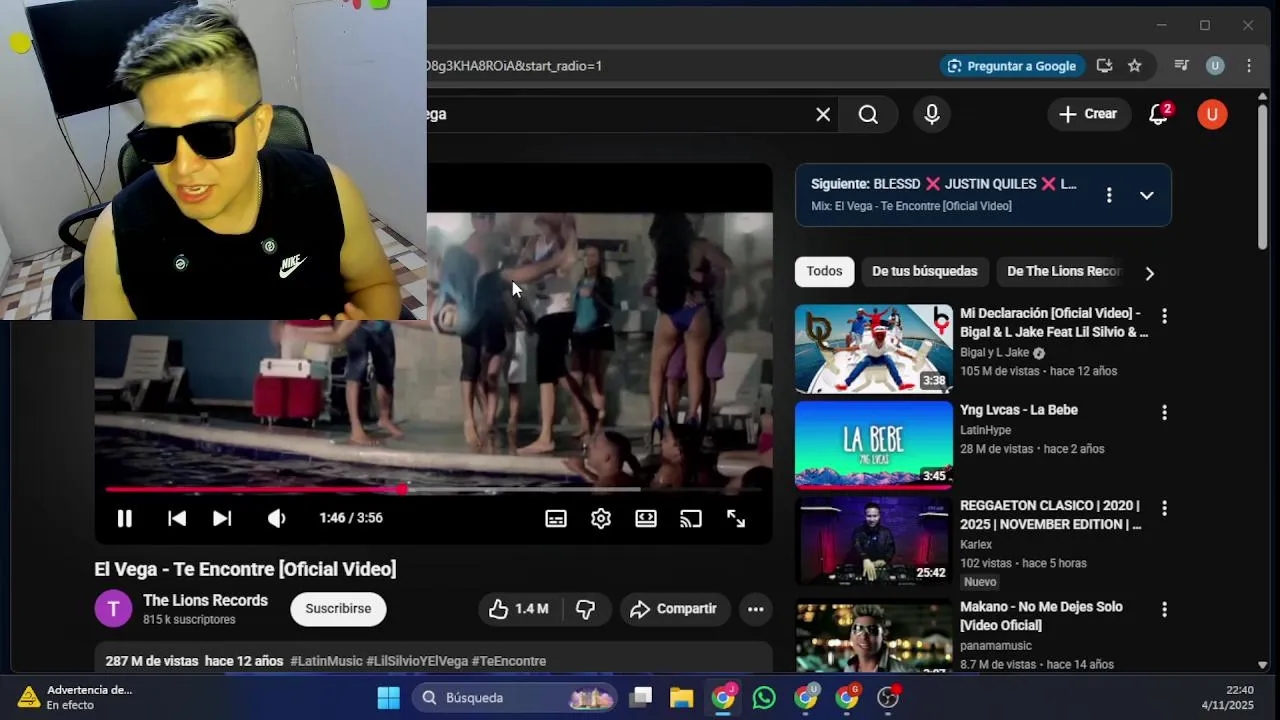Expand the mix playlist chevron
Screen dimensions: 1280x720
1147,195
